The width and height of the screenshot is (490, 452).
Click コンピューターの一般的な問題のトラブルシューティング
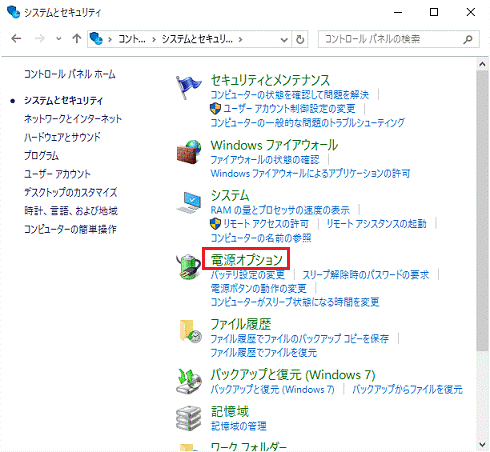coord(308,123)
